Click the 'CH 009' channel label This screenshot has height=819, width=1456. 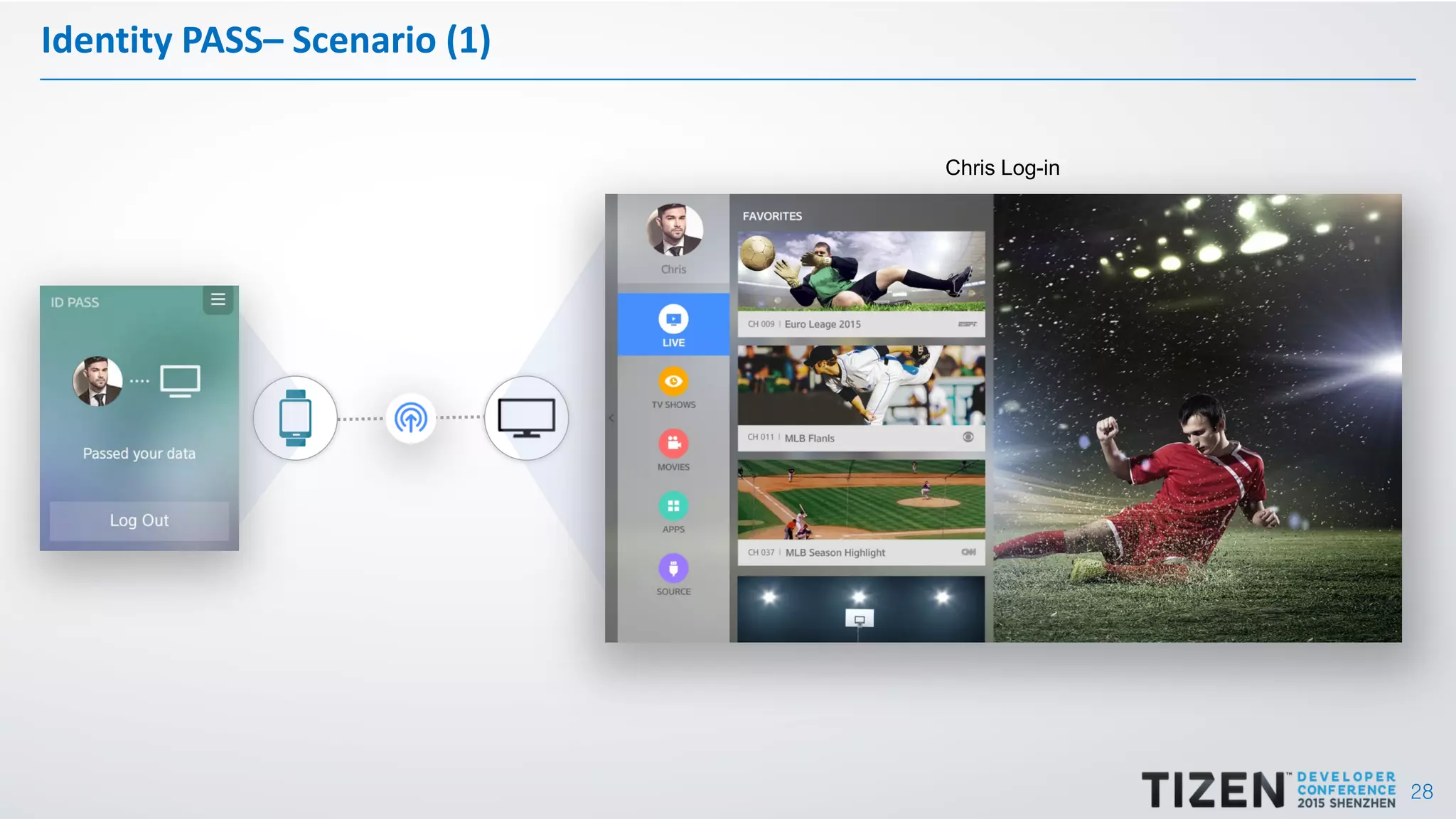point(761,324)
